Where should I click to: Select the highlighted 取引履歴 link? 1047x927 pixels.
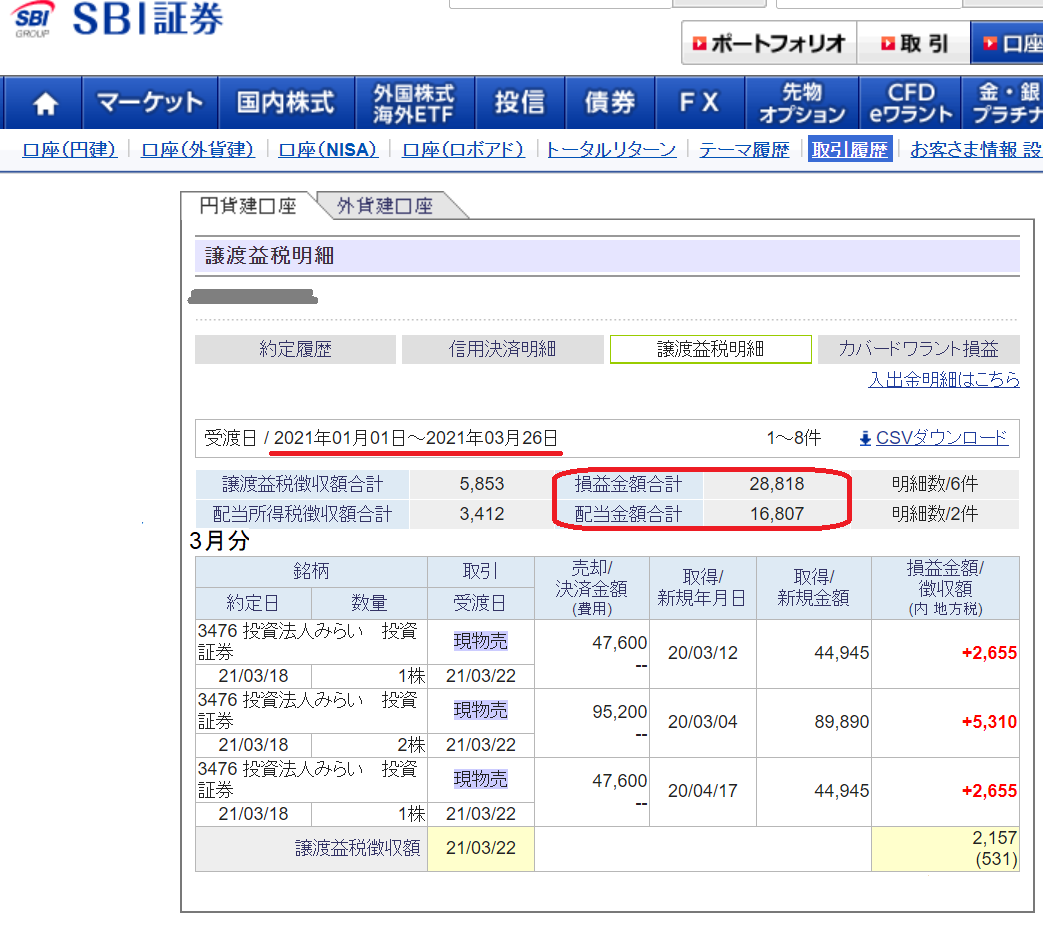tap(850, 150)
